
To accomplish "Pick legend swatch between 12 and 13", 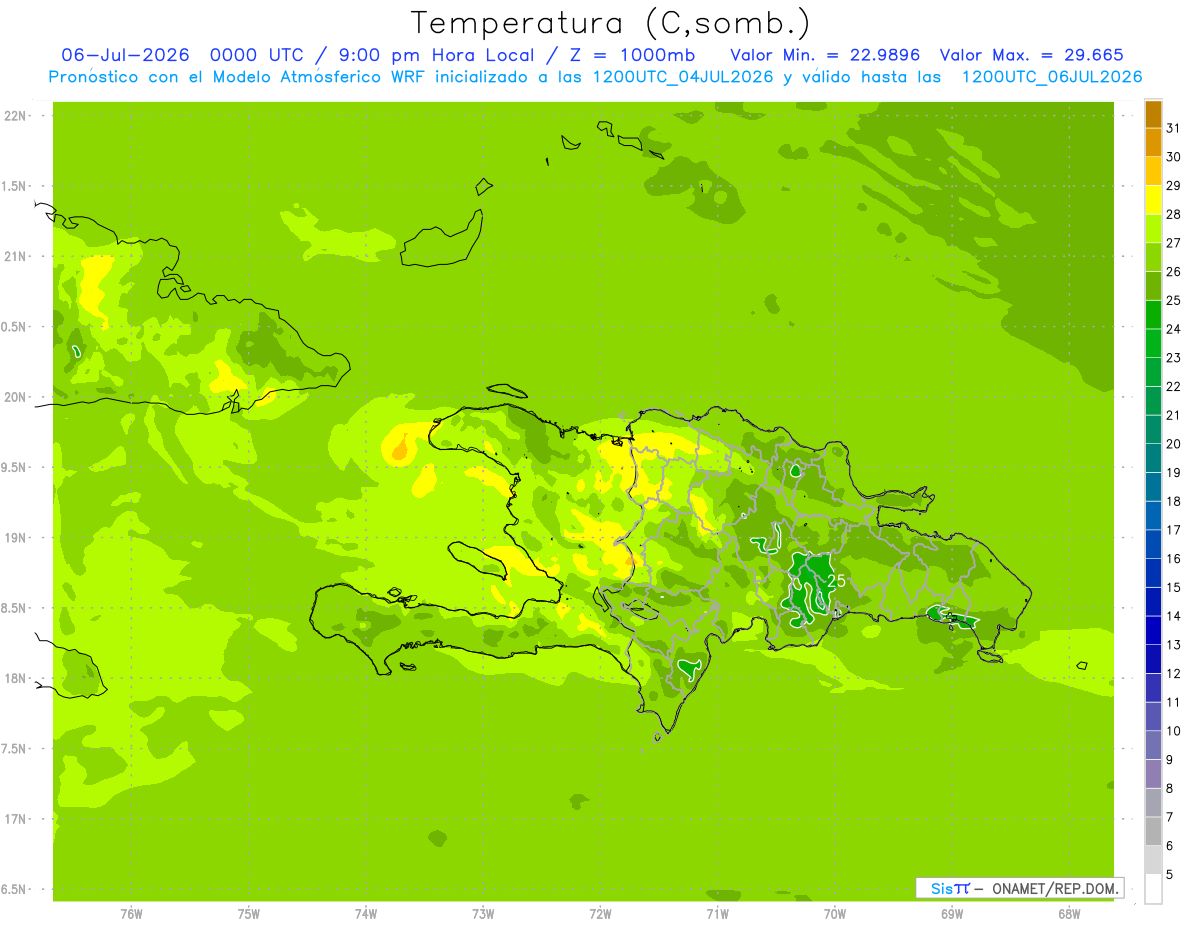I will 1153,659.
